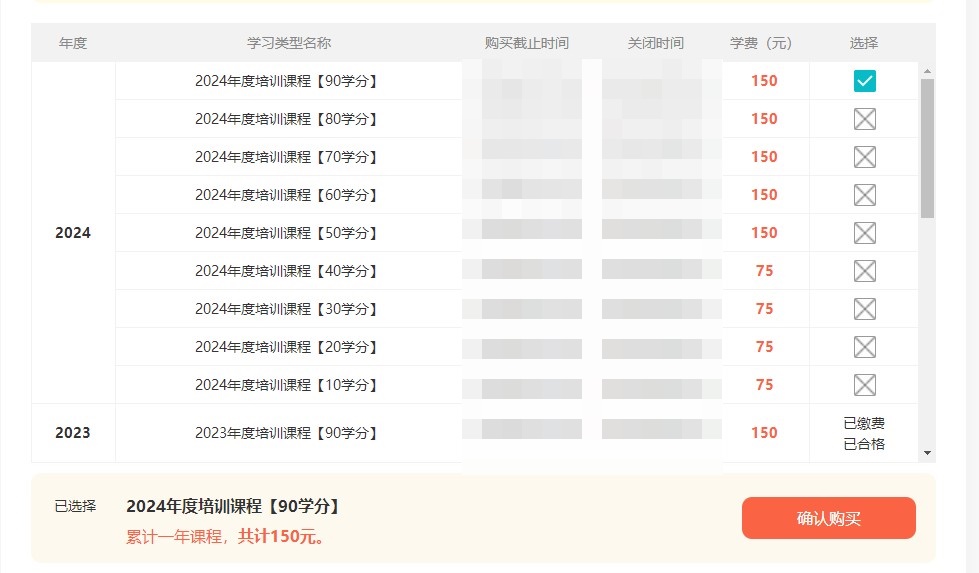979x573 pixels.
Task: Click the 2024年度培训课程【20学分】 row name
Action: [x=288, y=347]
